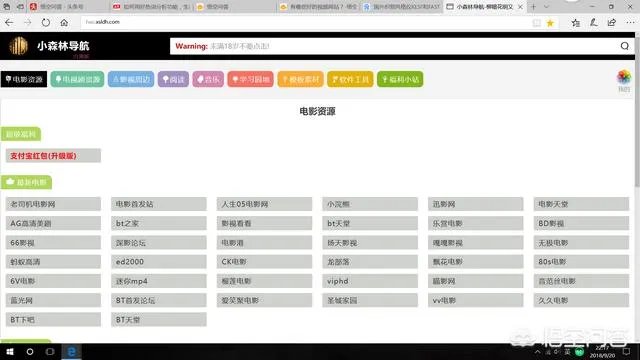Viewport: 640px width, 360px height.
Task: Open a new browser tab
Action: pos(533,7)
